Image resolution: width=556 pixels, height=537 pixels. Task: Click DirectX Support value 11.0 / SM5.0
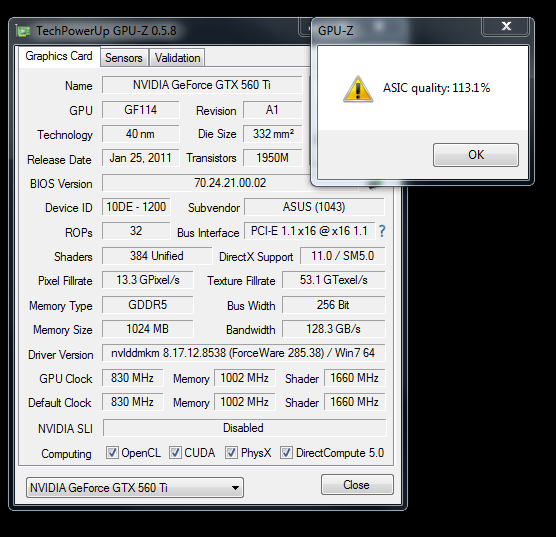point(343,256)
